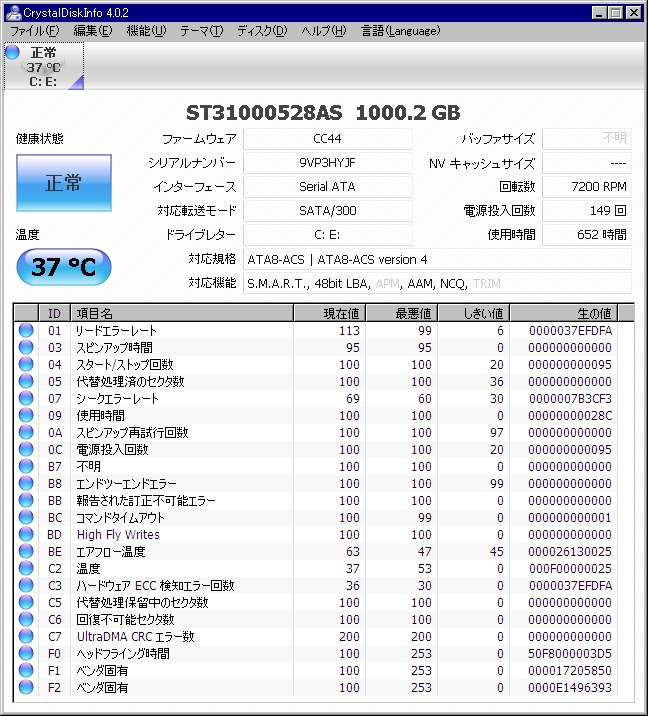Open the 機能(U) menu
The height and width of the screenshot is (716, 648).
pos(146,31)
